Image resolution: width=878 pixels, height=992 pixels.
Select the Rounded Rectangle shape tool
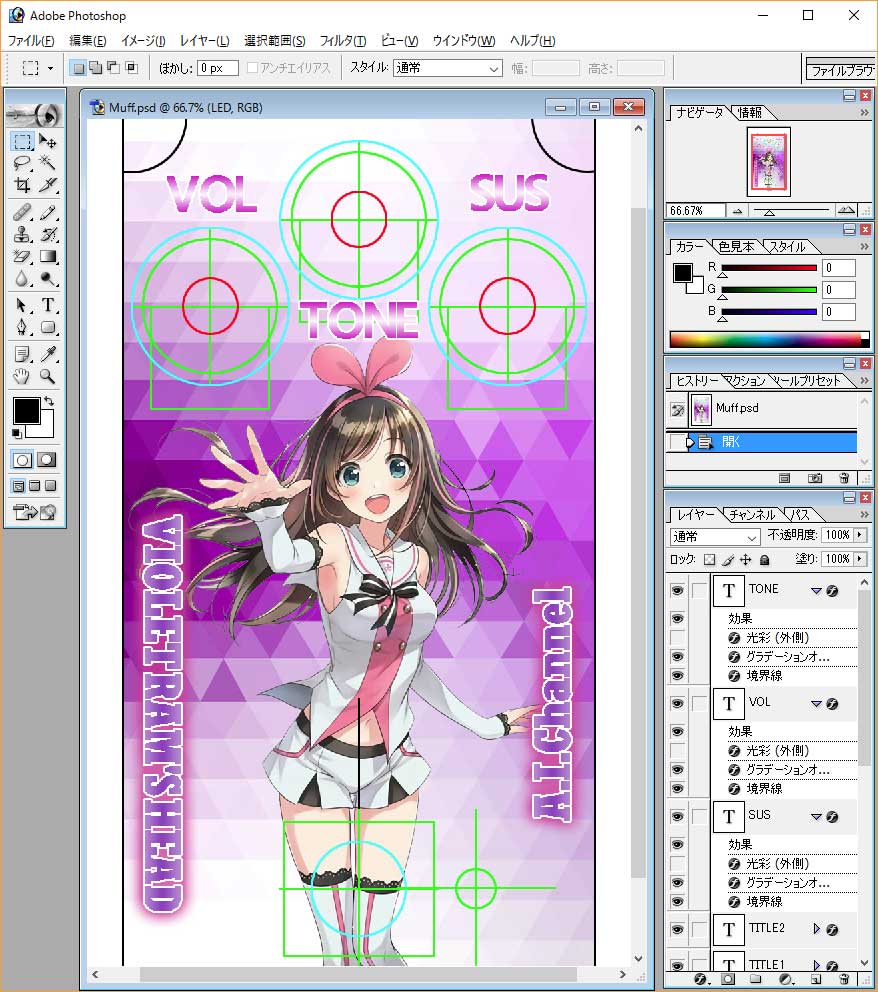tap(47, 327)
